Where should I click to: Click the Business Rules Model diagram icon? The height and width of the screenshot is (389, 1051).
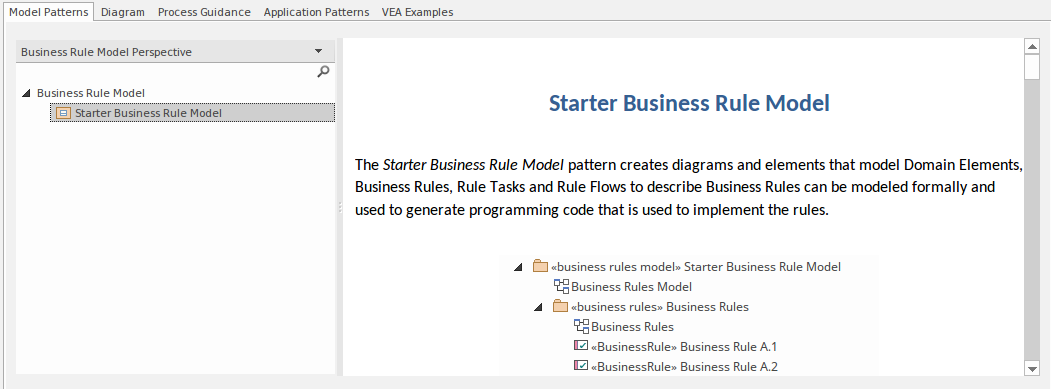(x=561, y=286)
